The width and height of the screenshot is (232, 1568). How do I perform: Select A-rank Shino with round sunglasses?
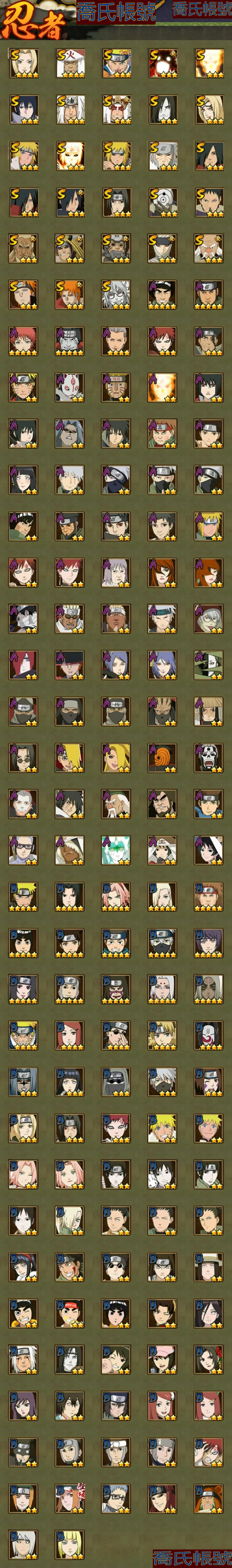(x=23, y=757)
